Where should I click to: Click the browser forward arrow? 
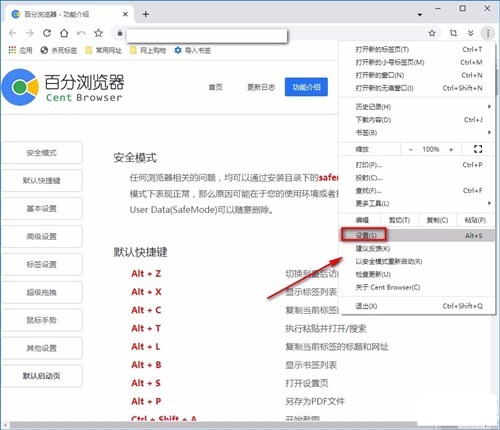pos(30,33)
